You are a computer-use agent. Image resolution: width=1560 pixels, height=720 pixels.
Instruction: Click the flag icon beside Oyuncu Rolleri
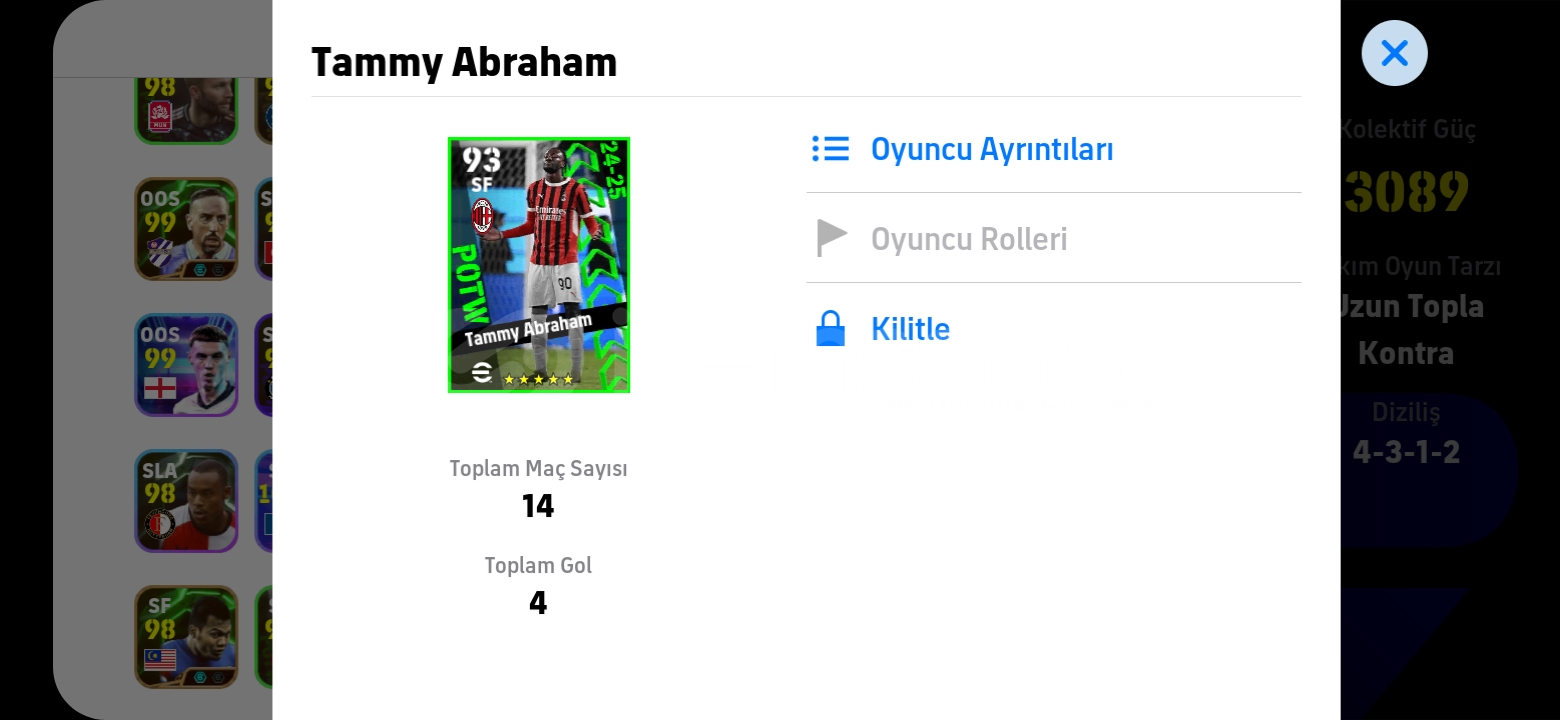(x=831, y=239)
